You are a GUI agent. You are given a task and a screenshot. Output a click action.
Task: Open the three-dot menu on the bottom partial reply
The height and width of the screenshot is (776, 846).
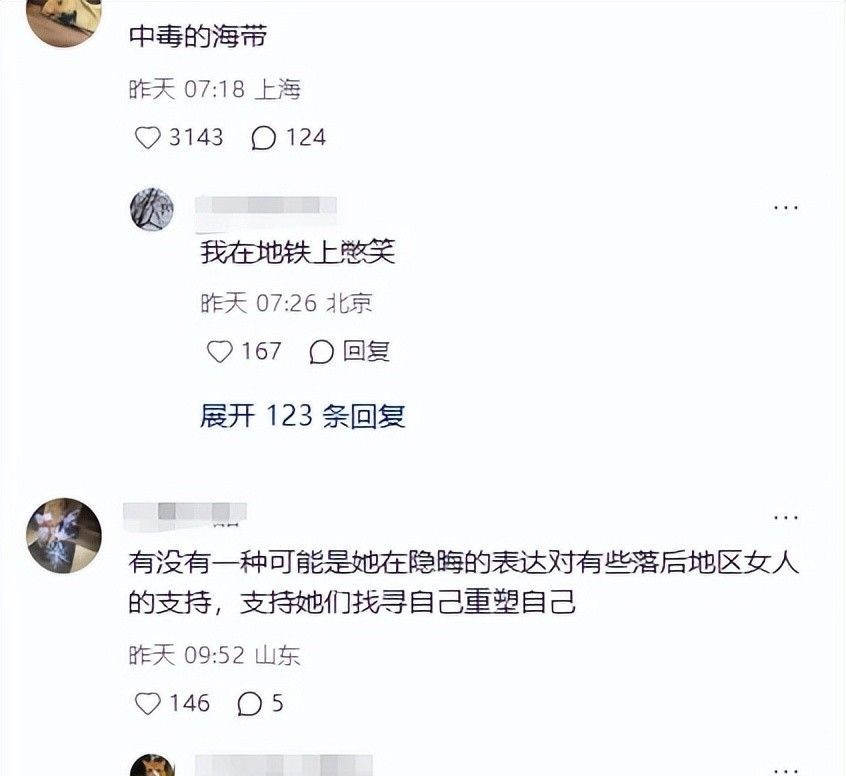pyautogui.click(x=786, y=771)
